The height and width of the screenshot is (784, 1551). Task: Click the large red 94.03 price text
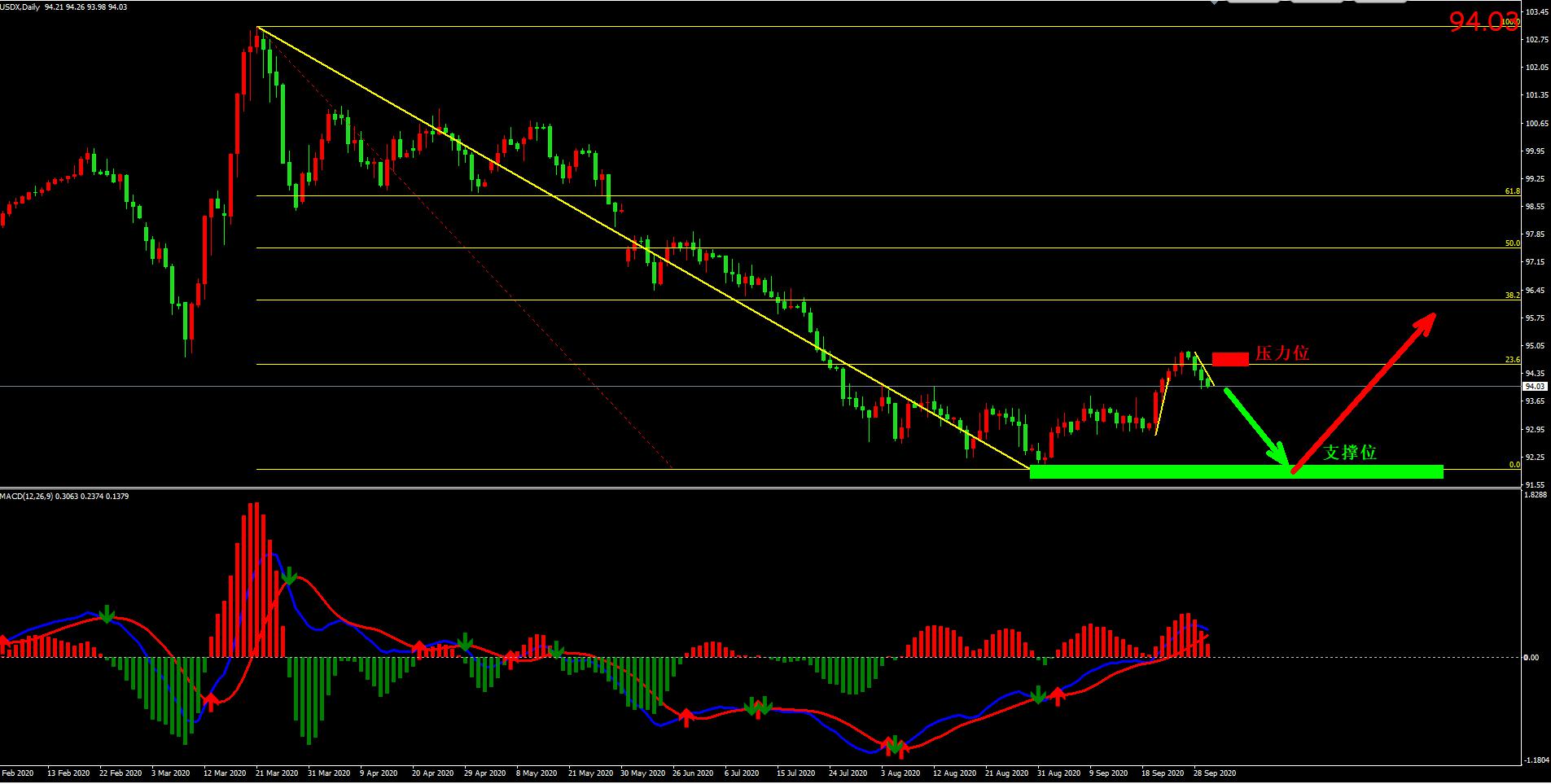(1483, 22)
